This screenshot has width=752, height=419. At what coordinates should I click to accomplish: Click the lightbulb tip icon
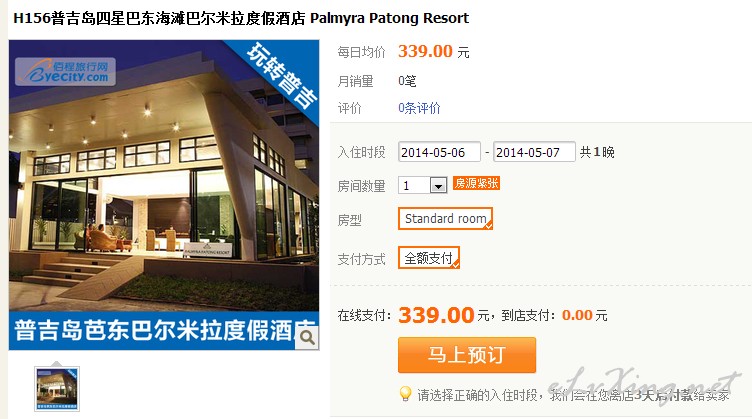pyautogui.click(x=405, y=394)
